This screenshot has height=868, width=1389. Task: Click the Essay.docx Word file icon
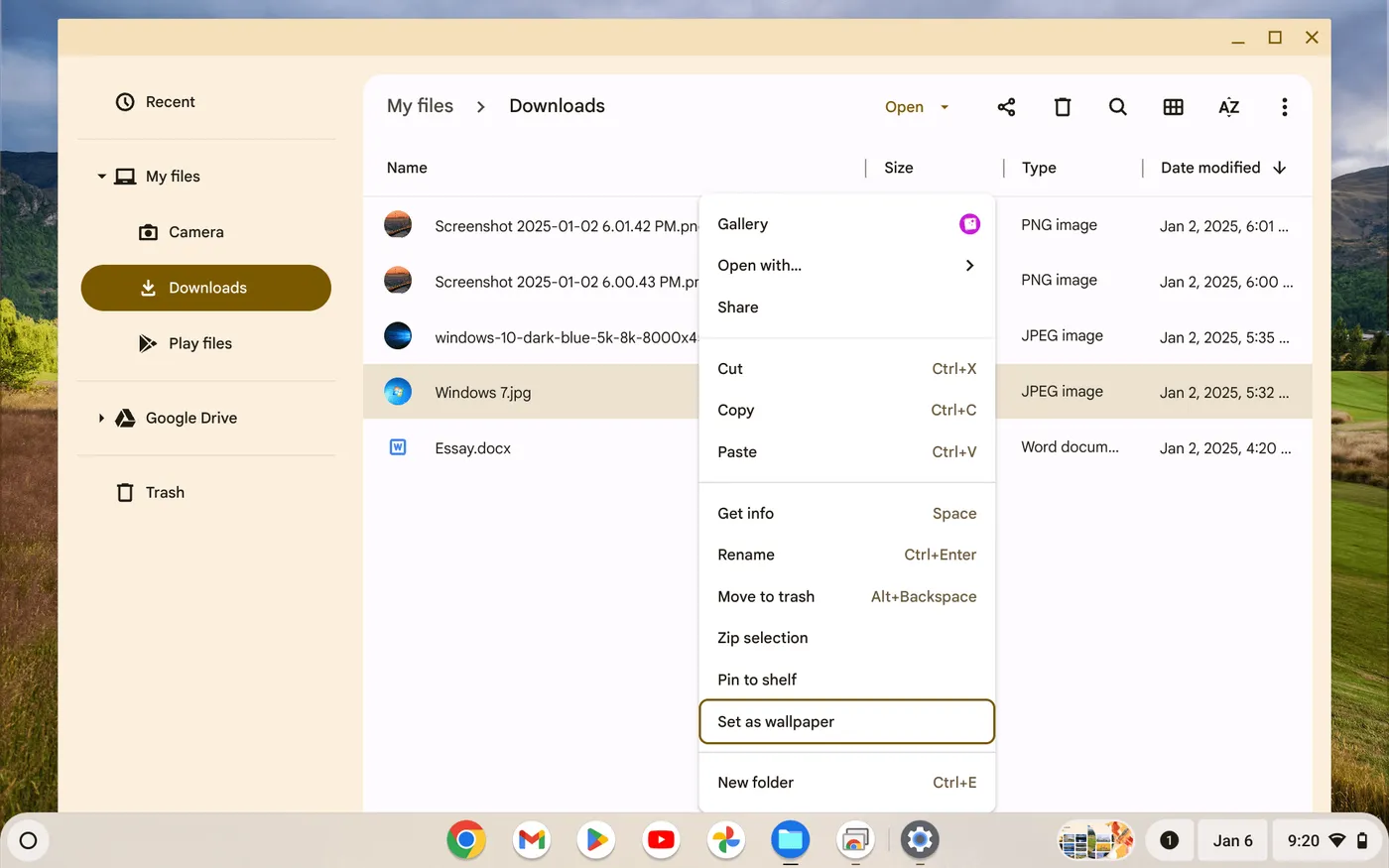tap(398, 447)
